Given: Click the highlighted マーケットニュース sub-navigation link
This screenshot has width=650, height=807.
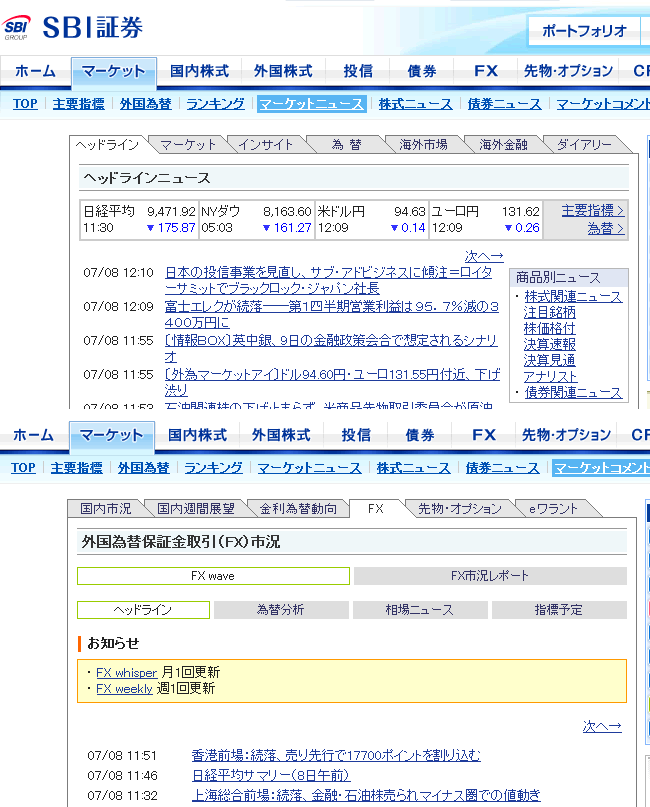Looking at the screenshot, I should click(311, 103).
